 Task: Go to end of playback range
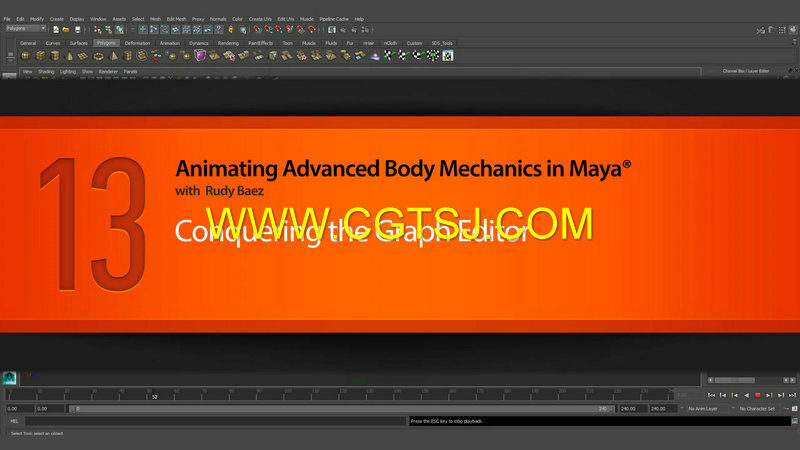792,395
